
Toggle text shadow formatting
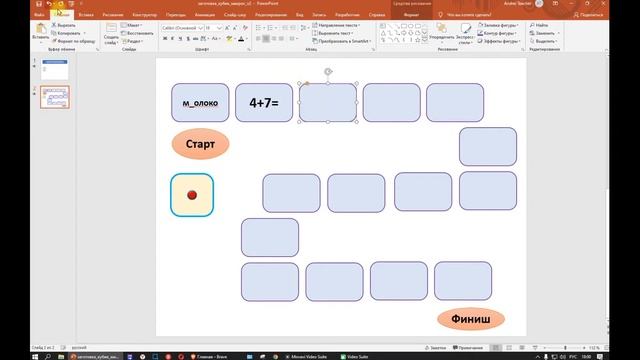tap(188, 39)
